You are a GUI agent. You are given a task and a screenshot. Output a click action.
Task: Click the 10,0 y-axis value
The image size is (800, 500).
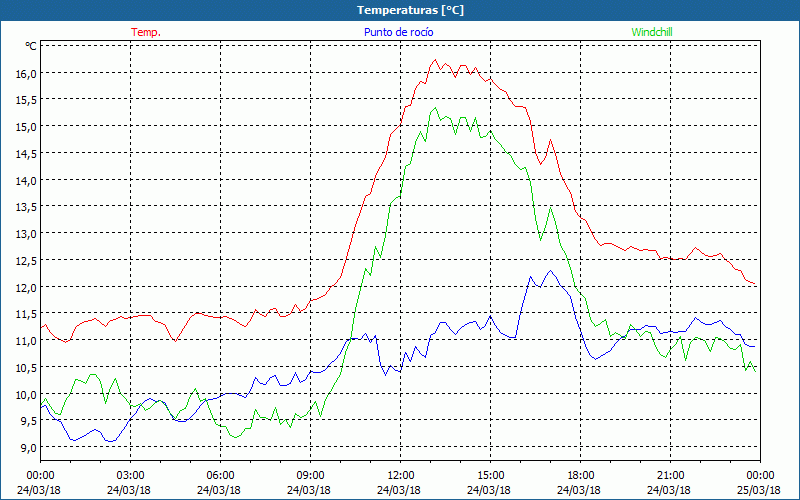pos(26,394)
